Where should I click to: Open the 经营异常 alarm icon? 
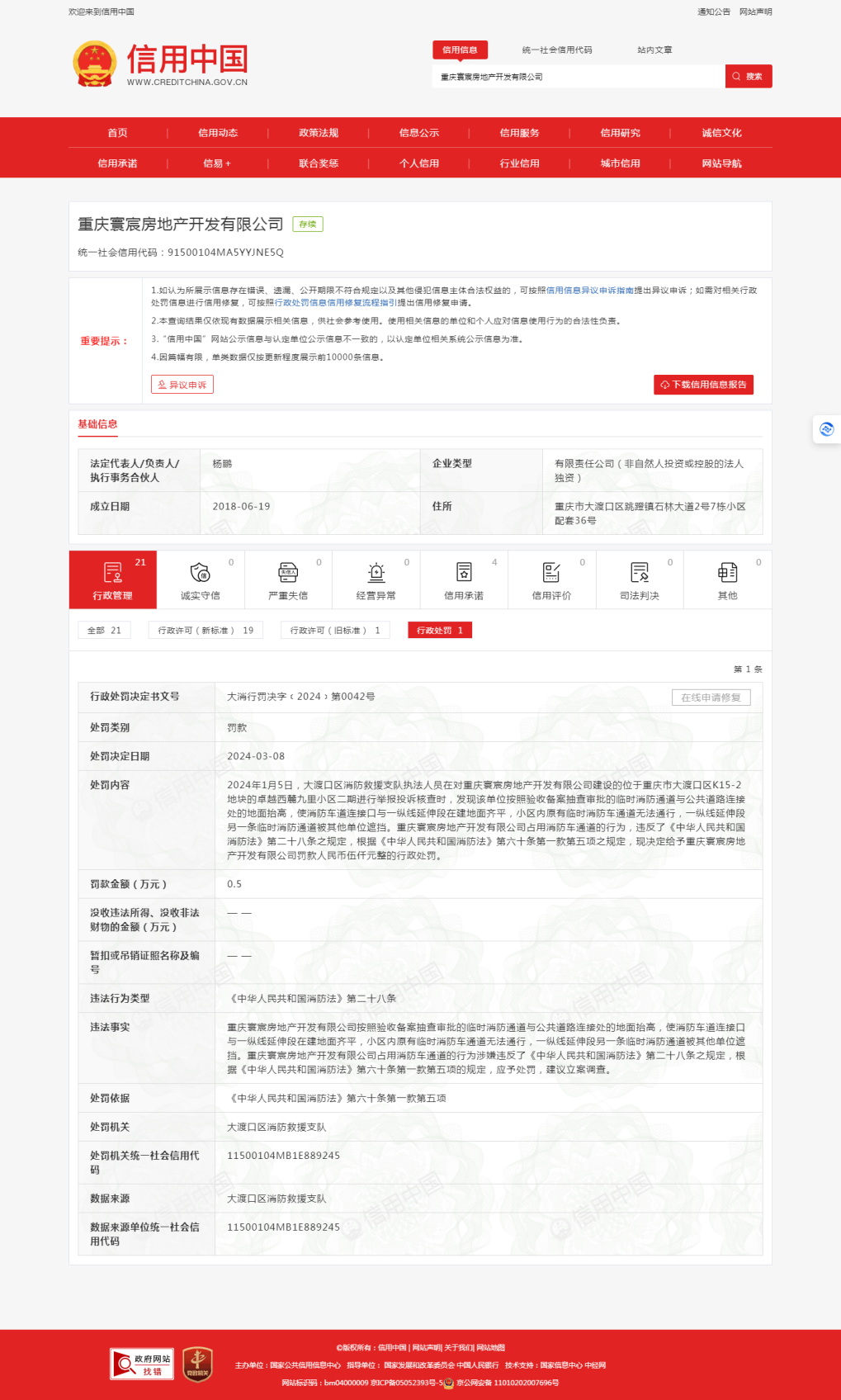coord(376,573)
